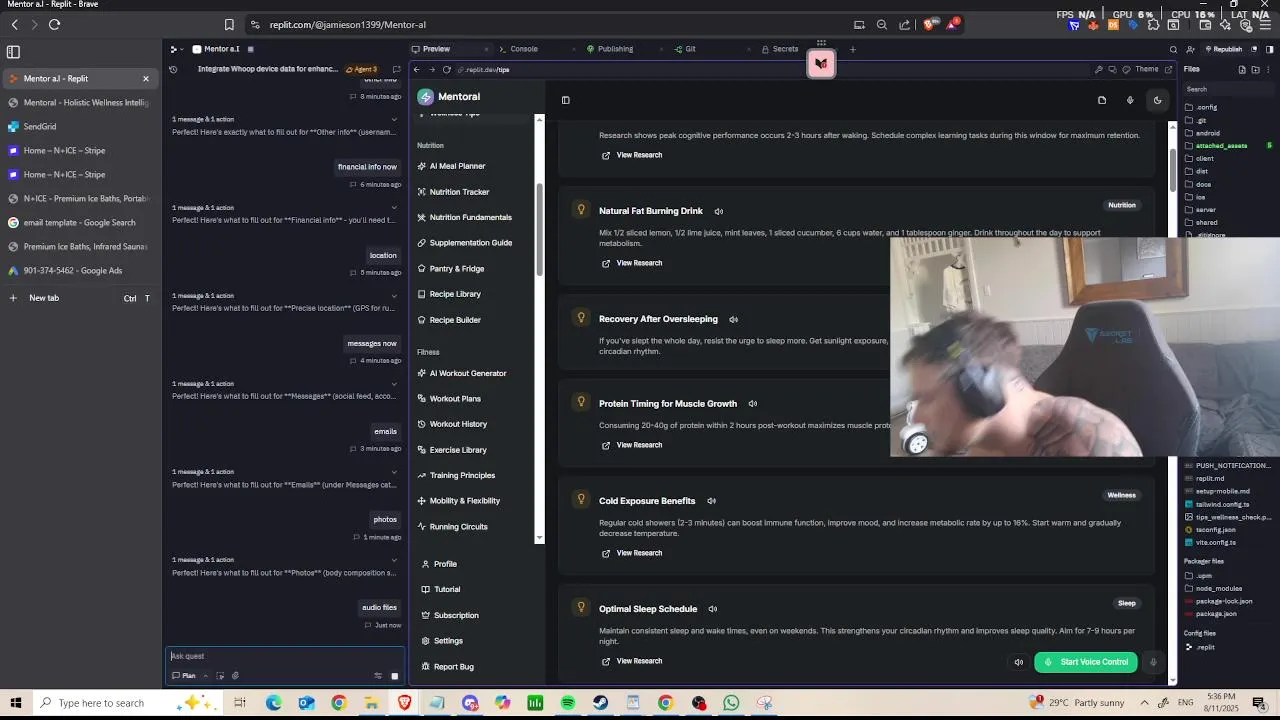Viewport: 1280px width, 720px height.
Task: Click the Files panel Search field
Action: [x=1228, y=89]
